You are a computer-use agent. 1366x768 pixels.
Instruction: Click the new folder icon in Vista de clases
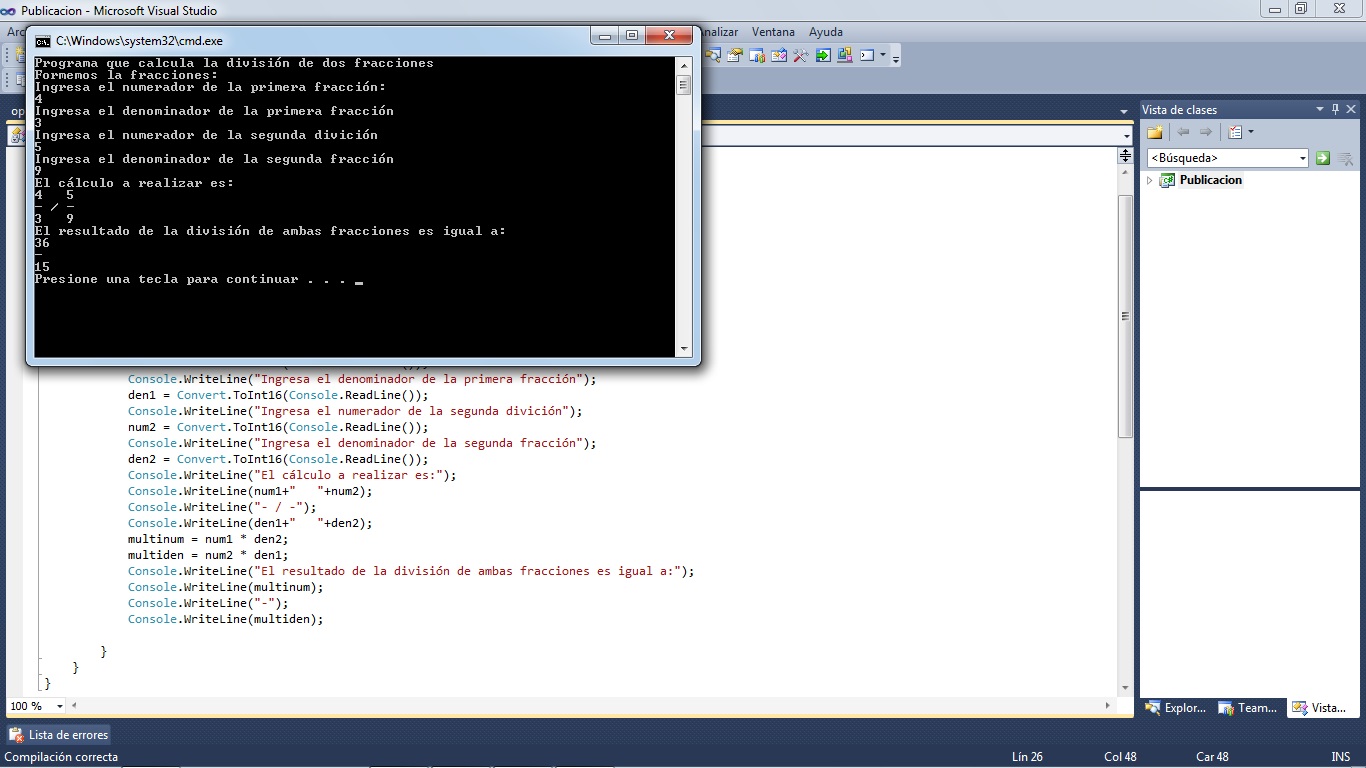[1155, 131]
